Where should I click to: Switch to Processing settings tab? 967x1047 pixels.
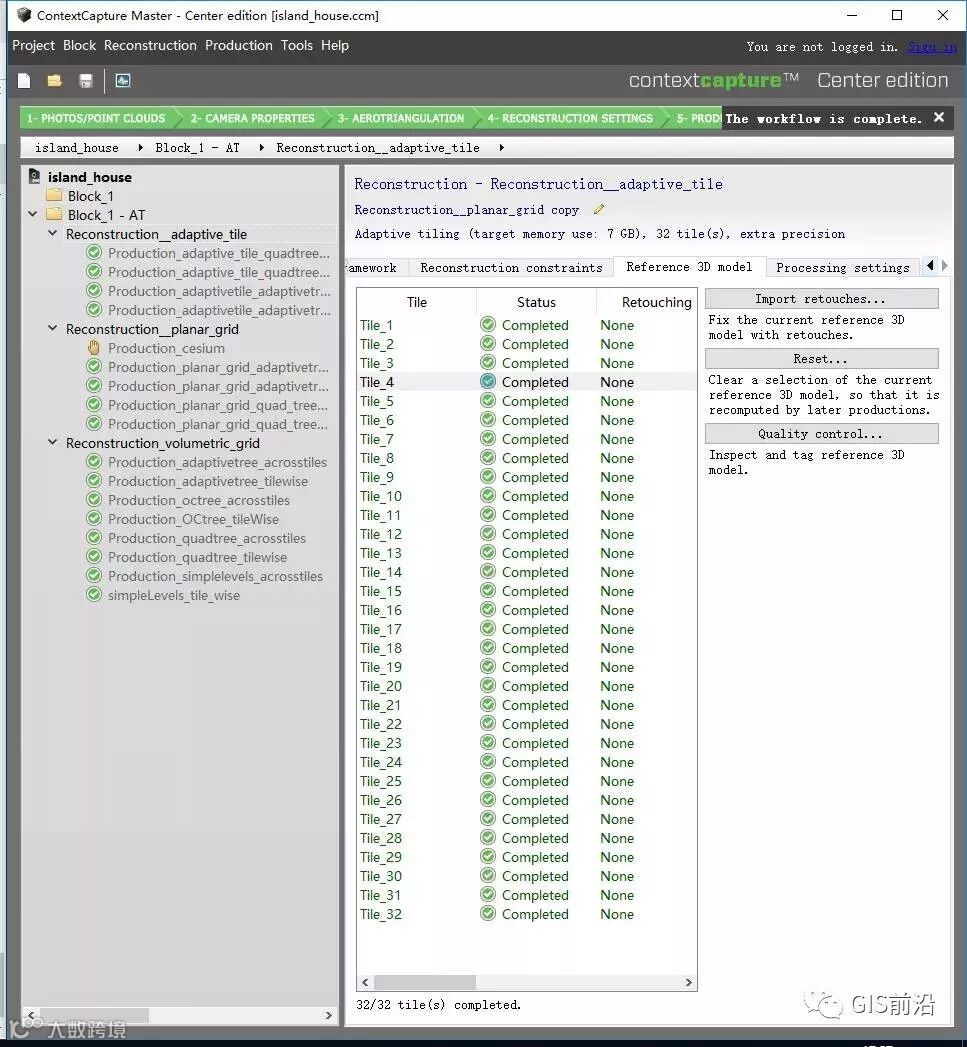click(x=843, y=267)
